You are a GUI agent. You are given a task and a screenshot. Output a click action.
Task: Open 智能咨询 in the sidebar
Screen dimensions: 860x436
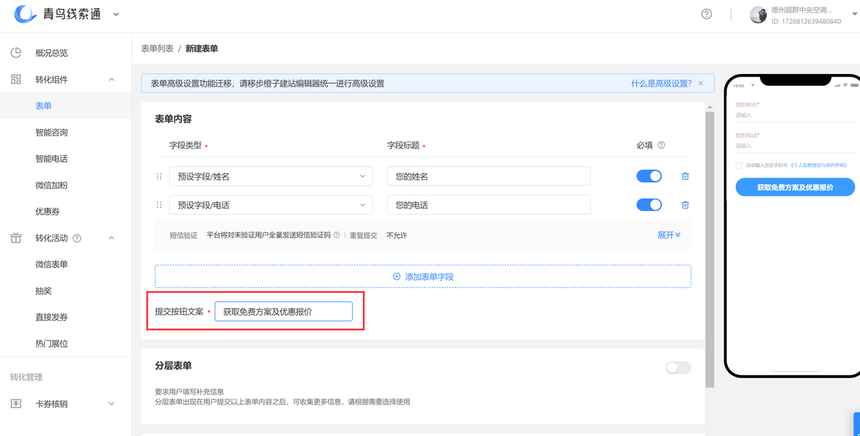[x=52, y=132]
